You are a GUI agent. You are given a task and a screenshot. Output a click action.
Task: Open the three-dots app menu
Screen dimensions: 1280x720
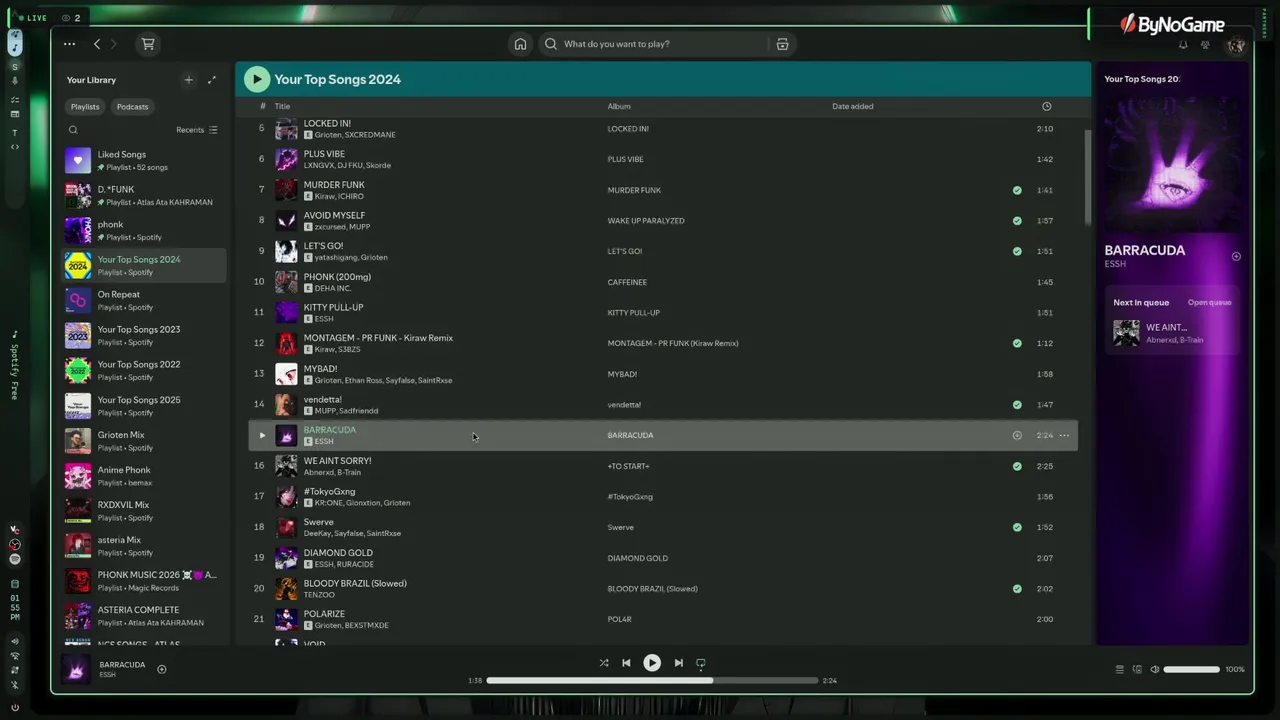pos(69,44)
